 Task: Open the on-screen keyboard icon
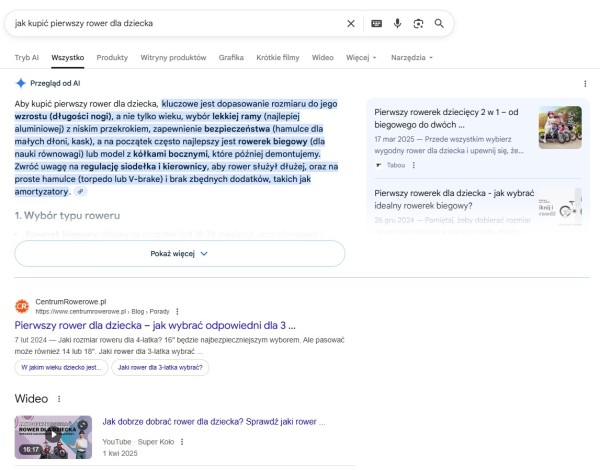click(377, 24)
